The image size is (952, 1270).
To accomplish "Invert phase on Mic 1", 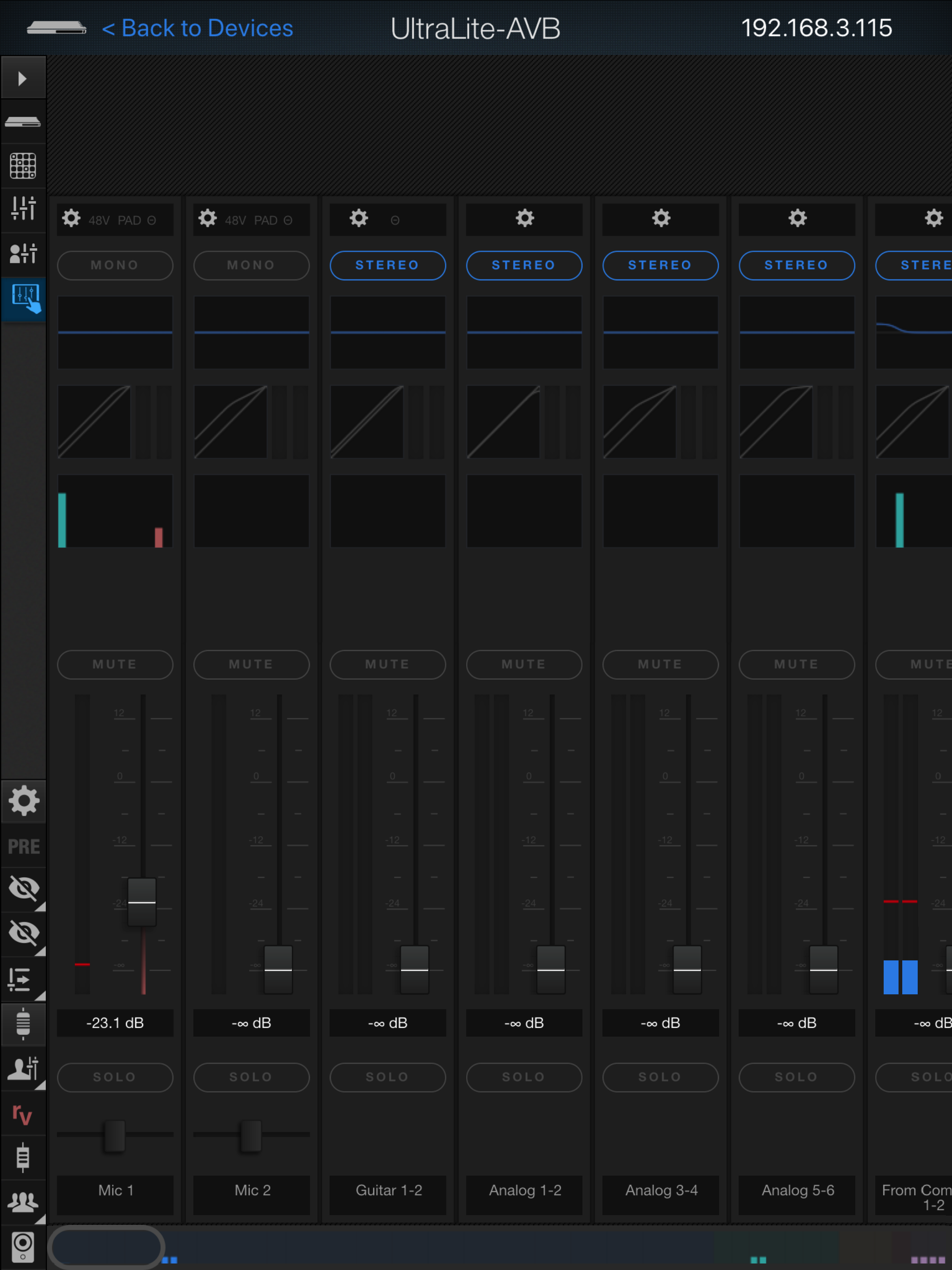I will click(x=152, y=220).
